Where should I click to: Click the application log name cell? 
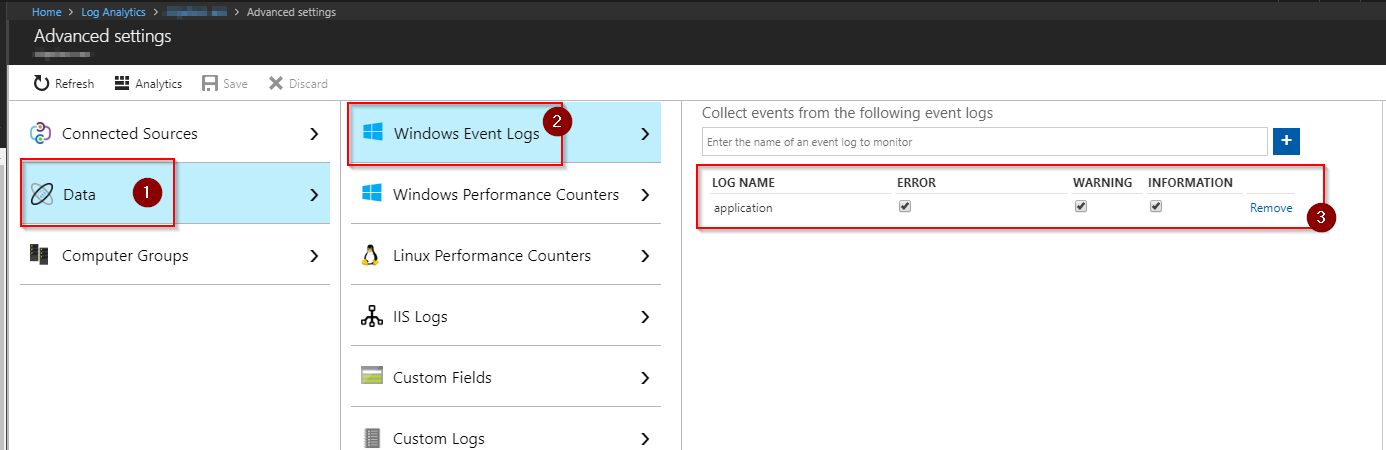pos(743,208)
